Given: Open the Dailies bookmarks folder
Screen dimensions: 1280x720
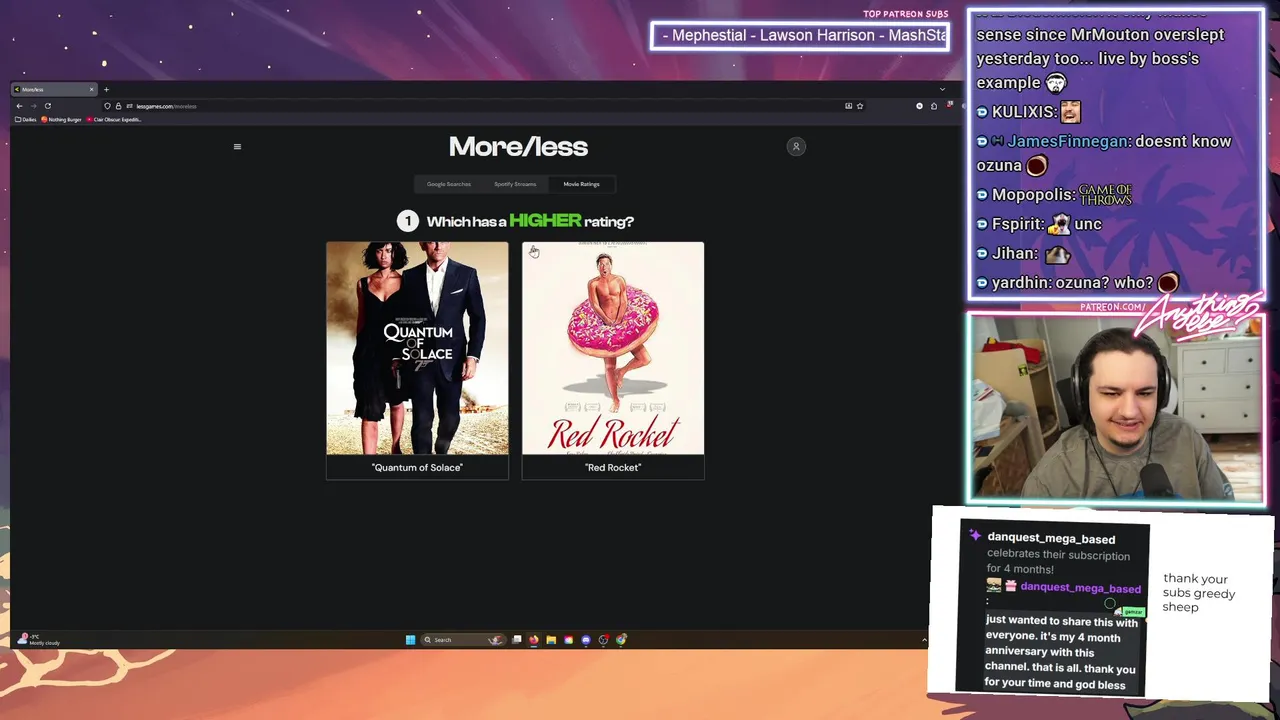Looking at the screenshot, I should [25, 120].
